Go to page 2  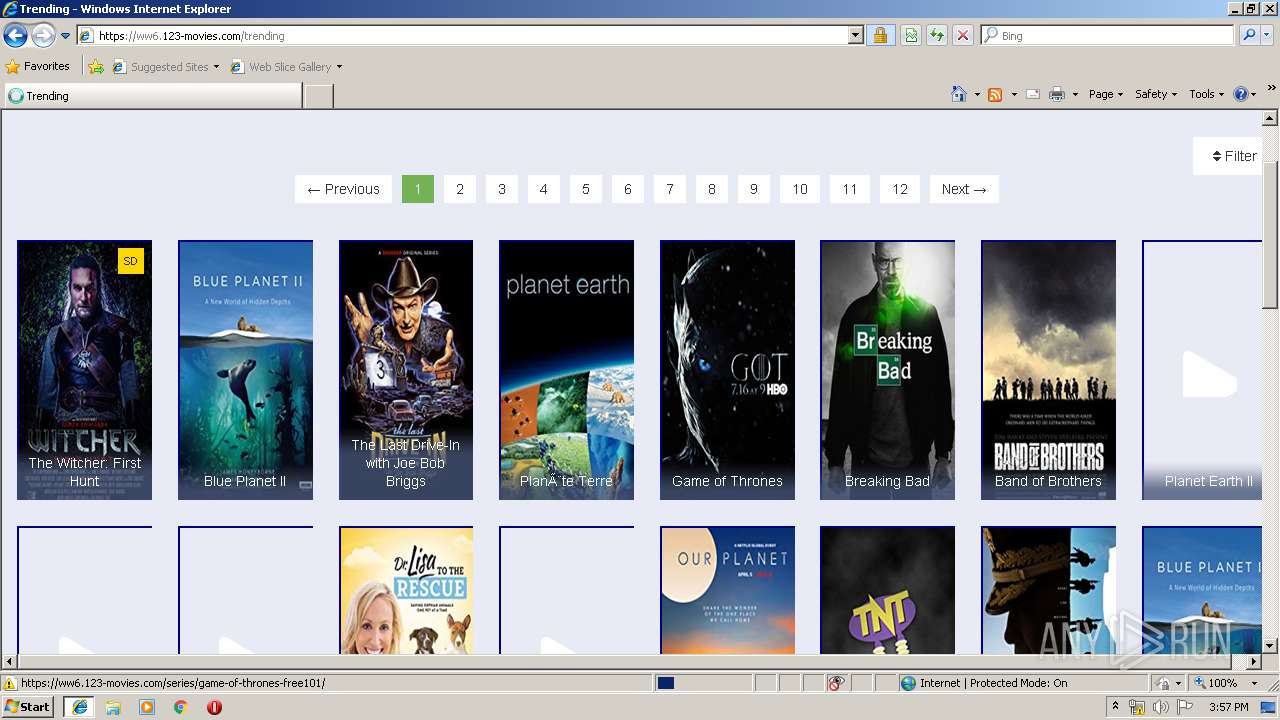(460, 189)
